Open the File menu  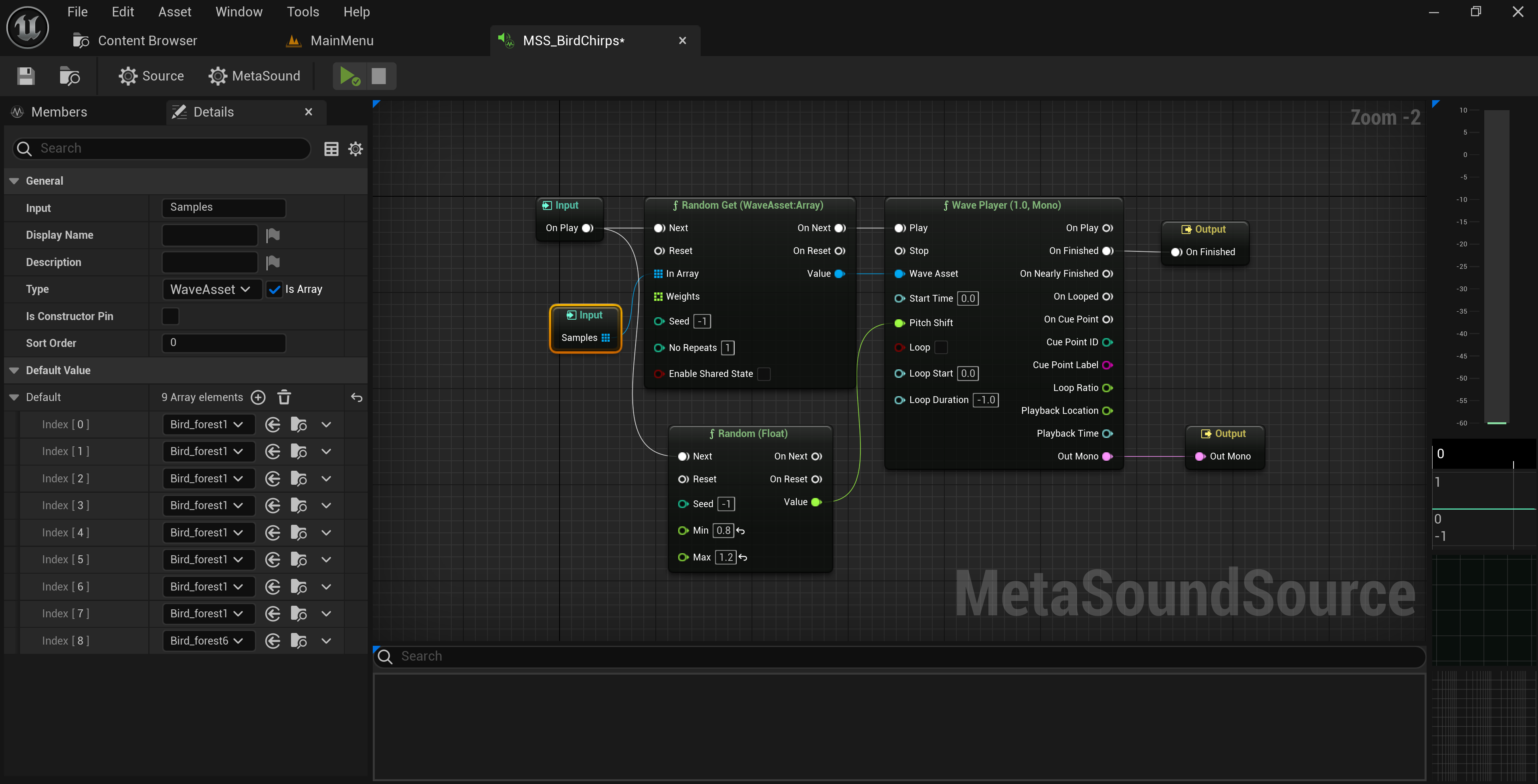tap(78, 12)
